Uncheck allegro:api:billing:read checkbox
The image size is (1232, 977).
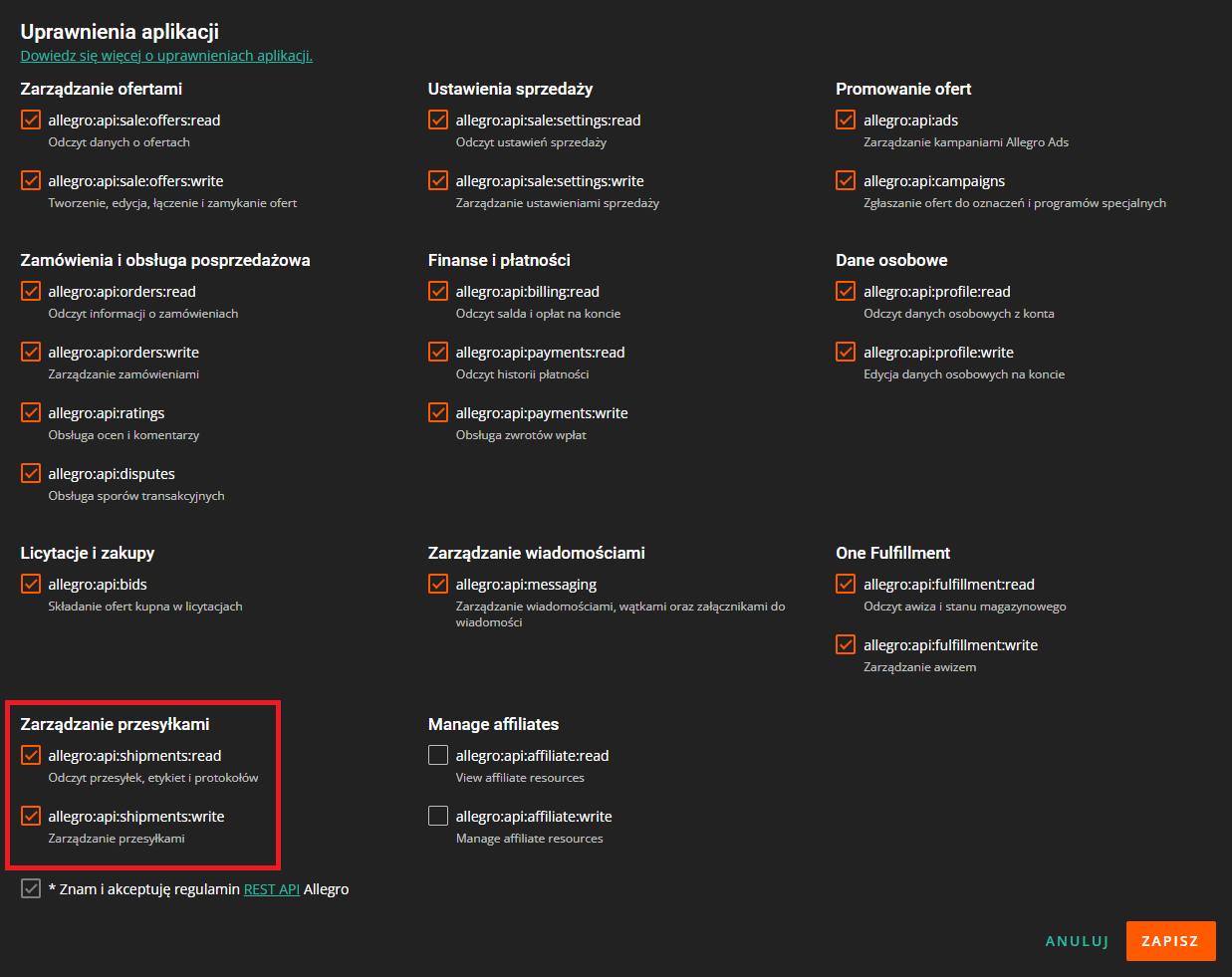(x=438, y=291)
